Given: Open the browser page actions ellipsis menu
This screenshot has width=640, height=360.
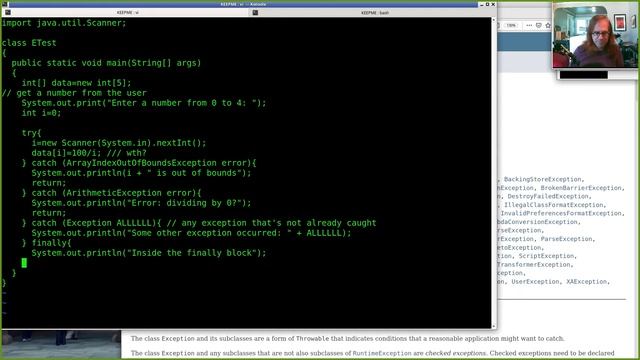Looking at the screenshot, I should (529, 25).
